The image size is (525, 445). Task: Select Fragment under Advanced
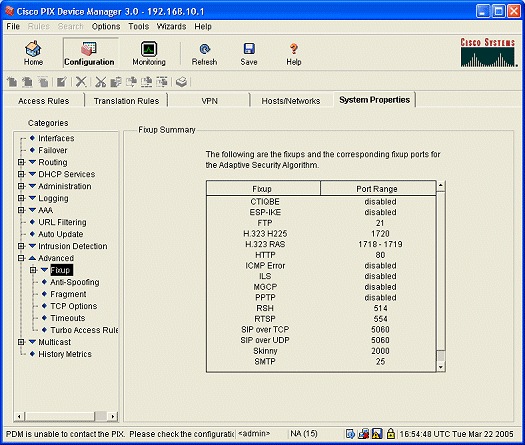(x=68, y=294)
